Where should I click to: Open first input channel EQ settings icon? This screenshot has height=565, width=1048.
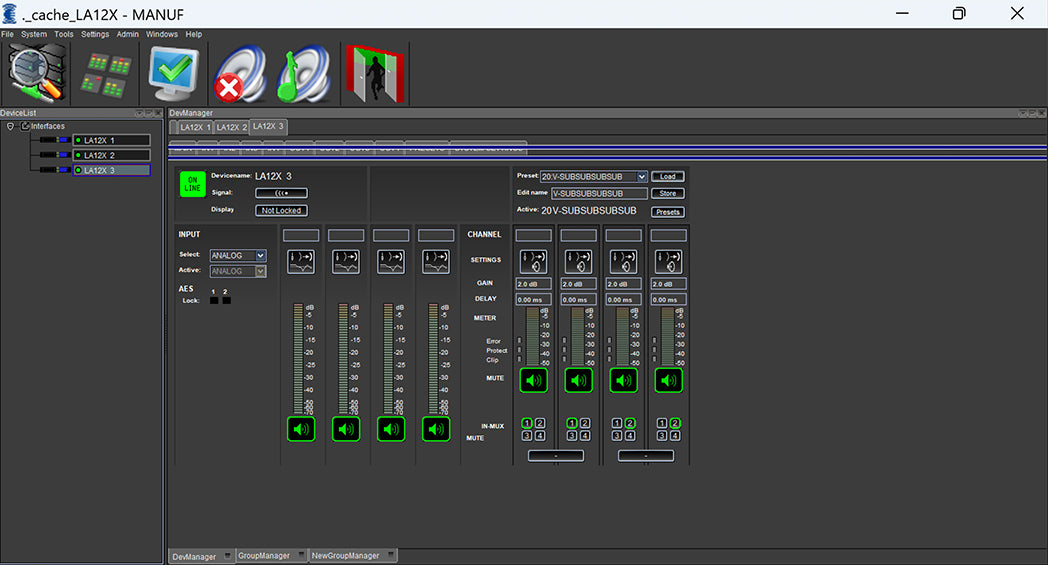pos(301,261)
